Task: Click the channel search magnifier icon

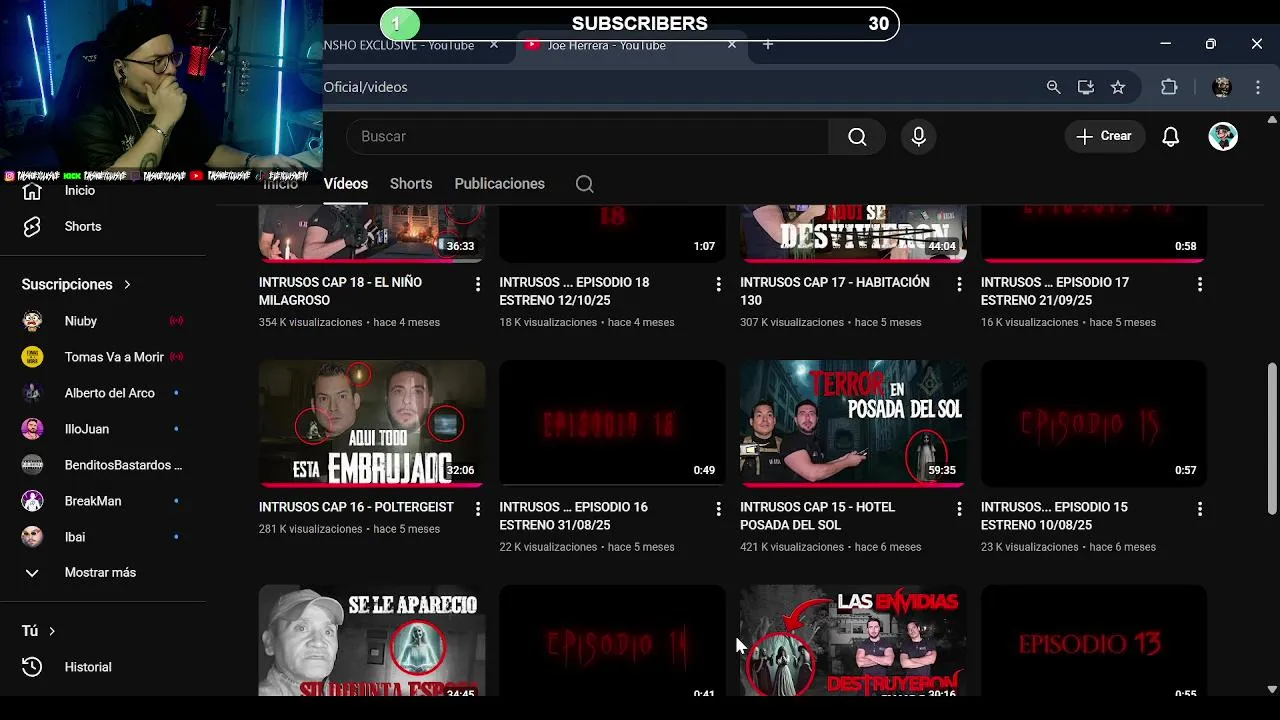Action: pos(585,184)
